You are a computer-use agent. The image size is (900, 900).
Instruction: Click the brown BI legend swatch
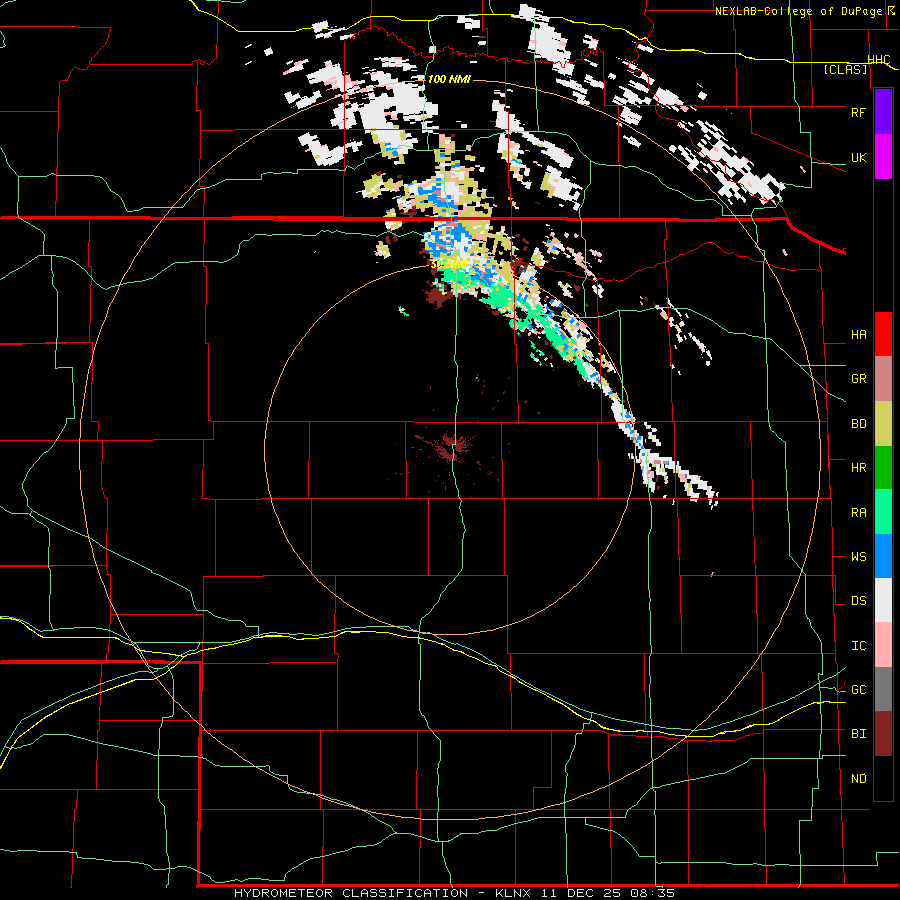(x=883, y=733)
